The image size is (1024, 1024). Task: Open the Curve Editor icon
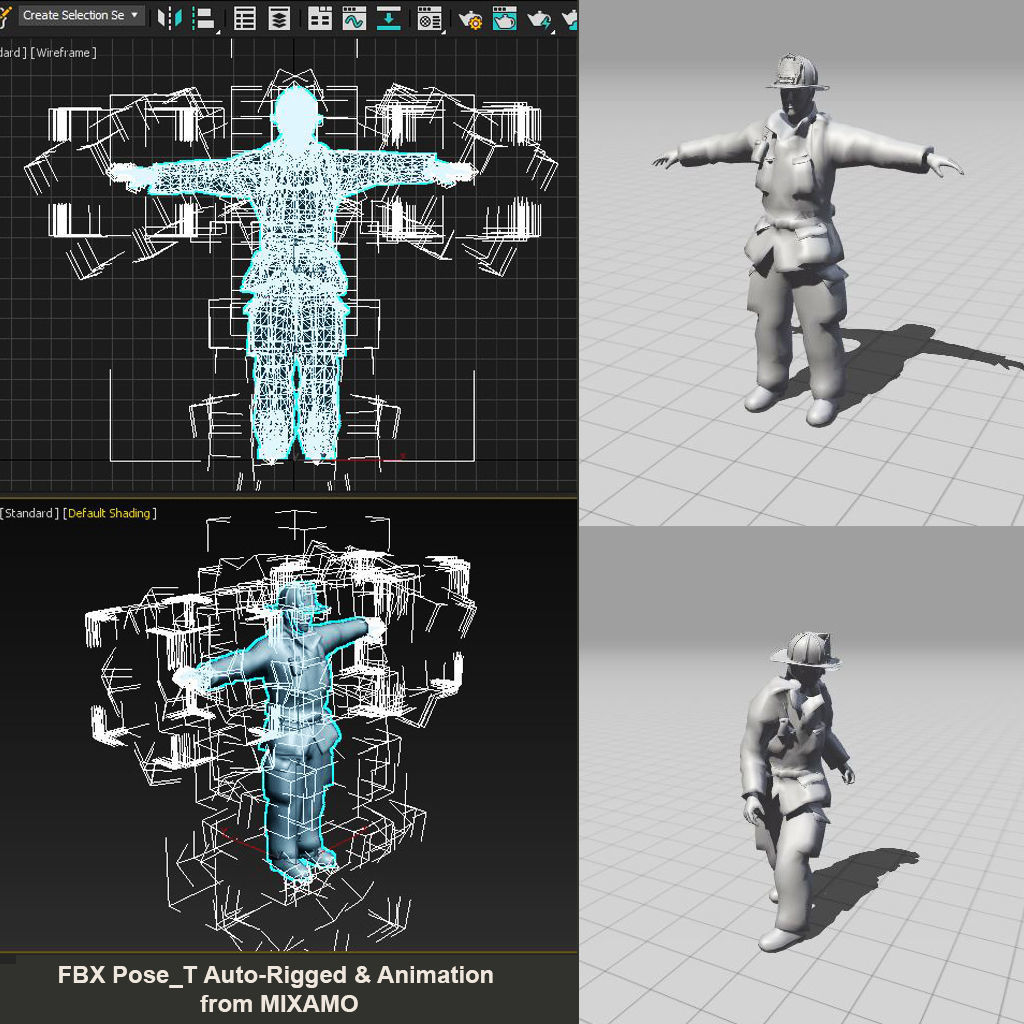[x=355, y=18]
